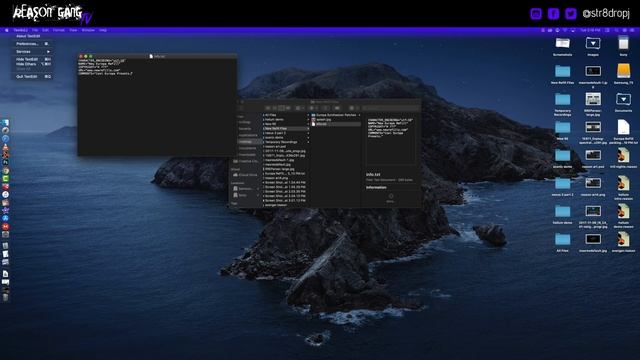The image size is (640, 360).
Task: Switch Finder to gallery view
Action: click(x=288, y=108)
